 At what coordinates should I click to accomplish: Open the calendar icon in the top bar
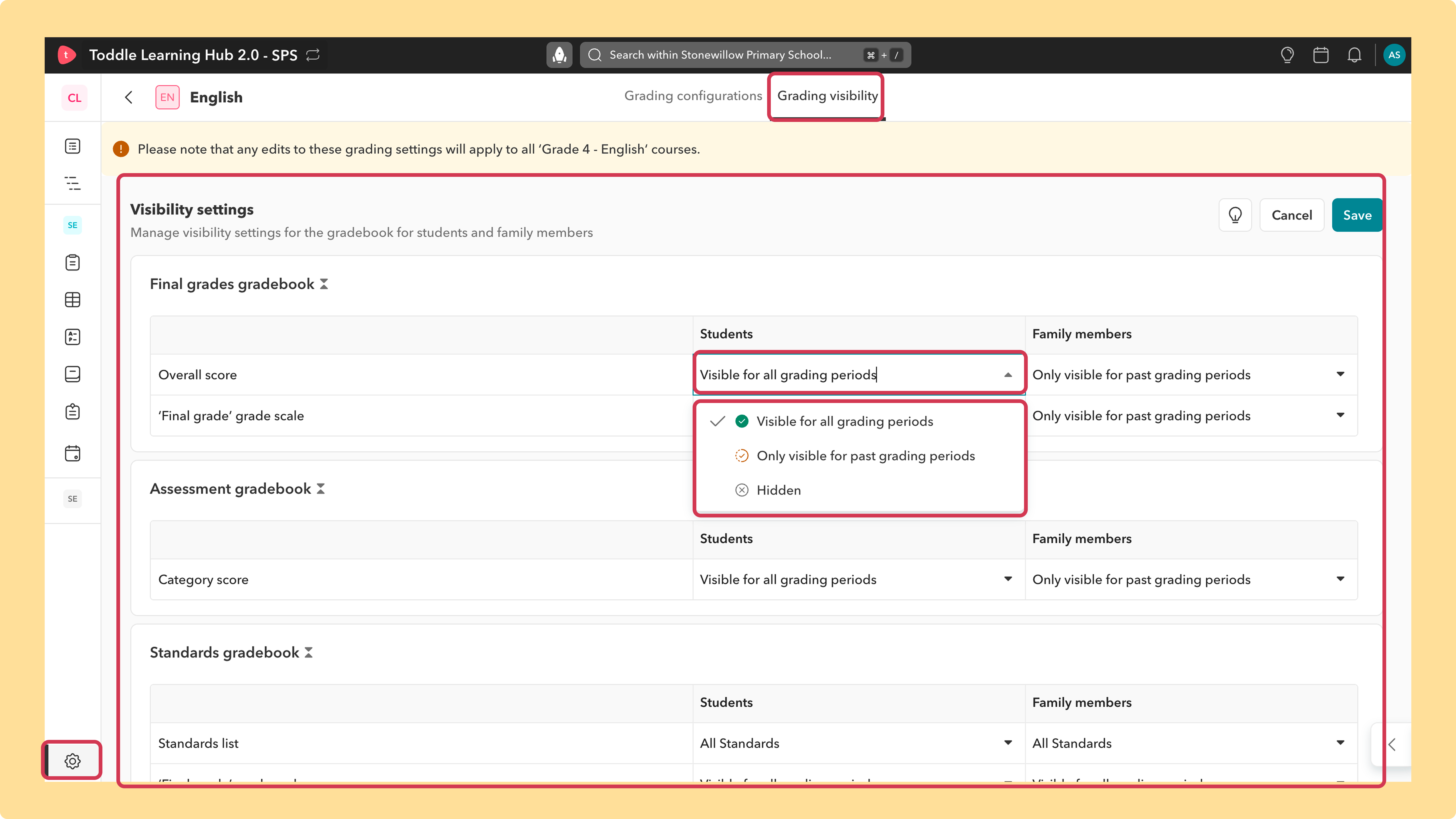coord(1321,55)
